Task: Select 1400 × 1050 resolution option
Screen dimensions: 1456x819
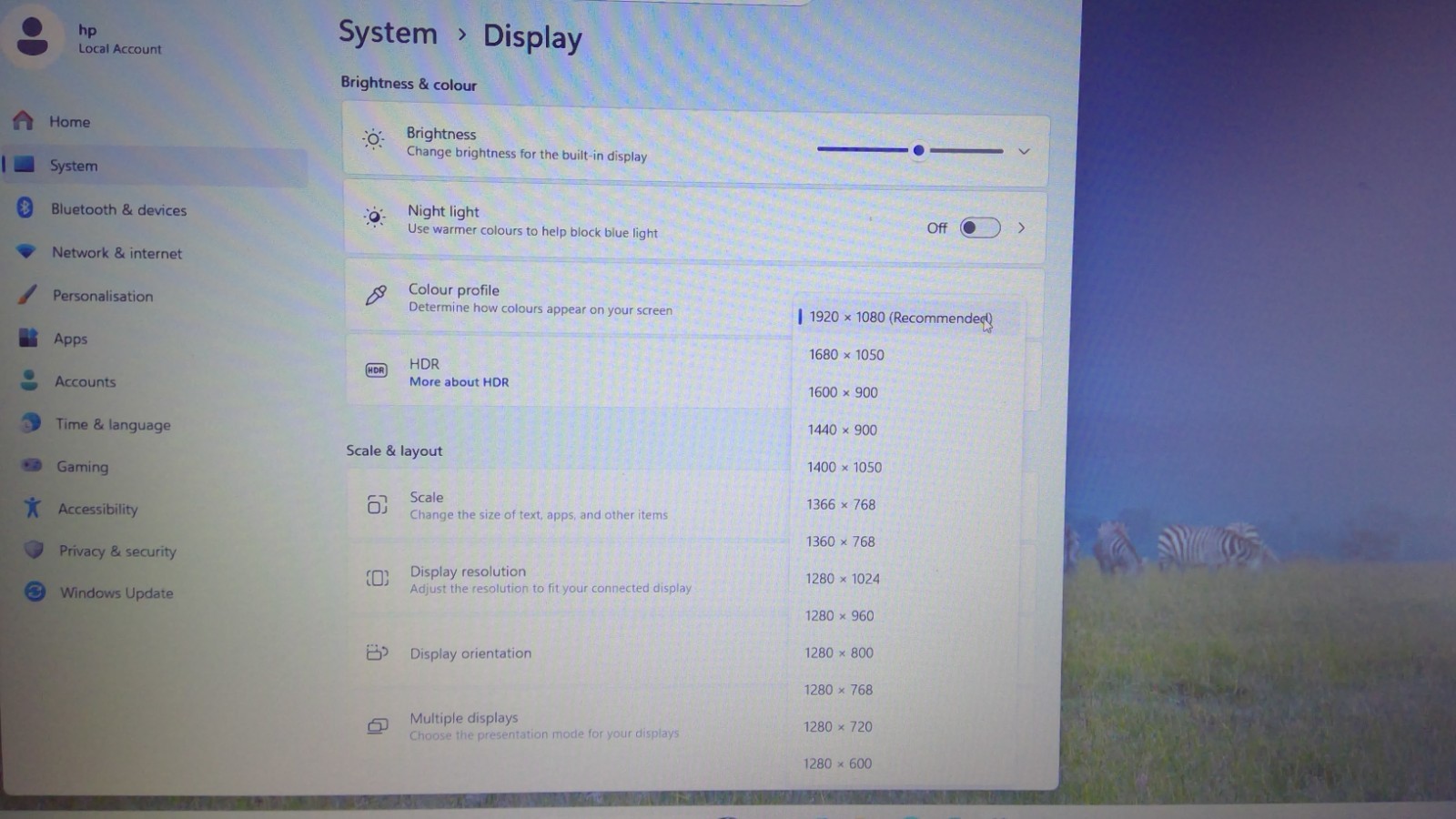Action: pyautogui.click(x=905, y=467)
